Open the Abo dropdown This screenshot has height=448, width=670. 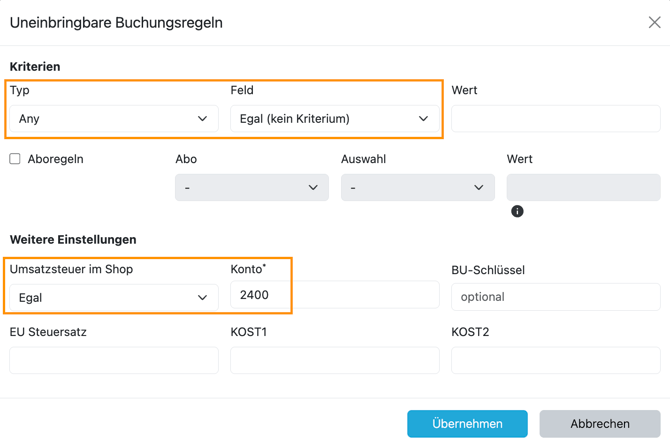coord(251,188)
